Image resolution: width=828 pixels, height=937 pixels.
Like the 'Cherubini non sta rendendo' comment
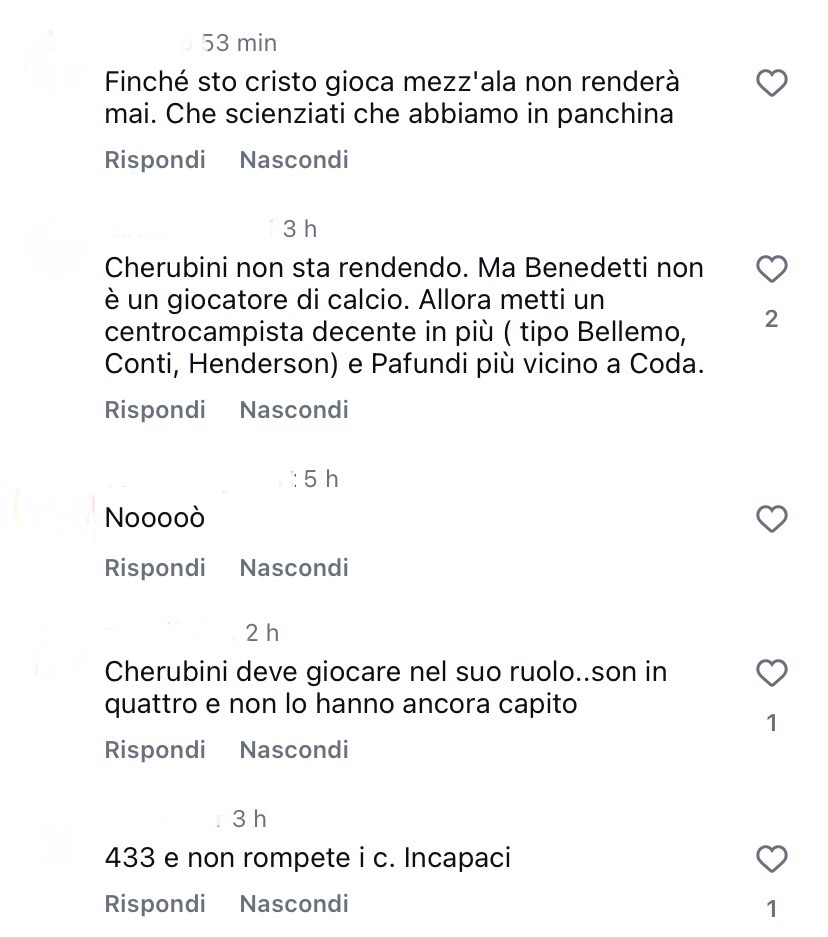[771, 269]
